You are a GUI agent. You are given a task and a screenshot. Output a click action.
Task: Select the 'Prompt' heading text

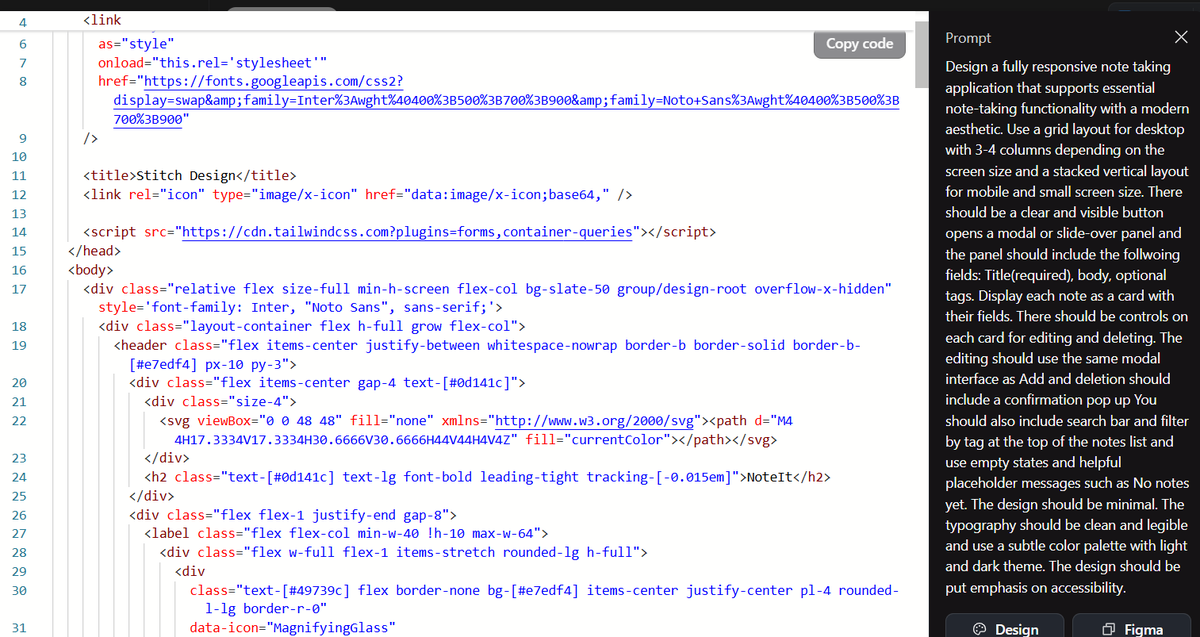(967, 38)
